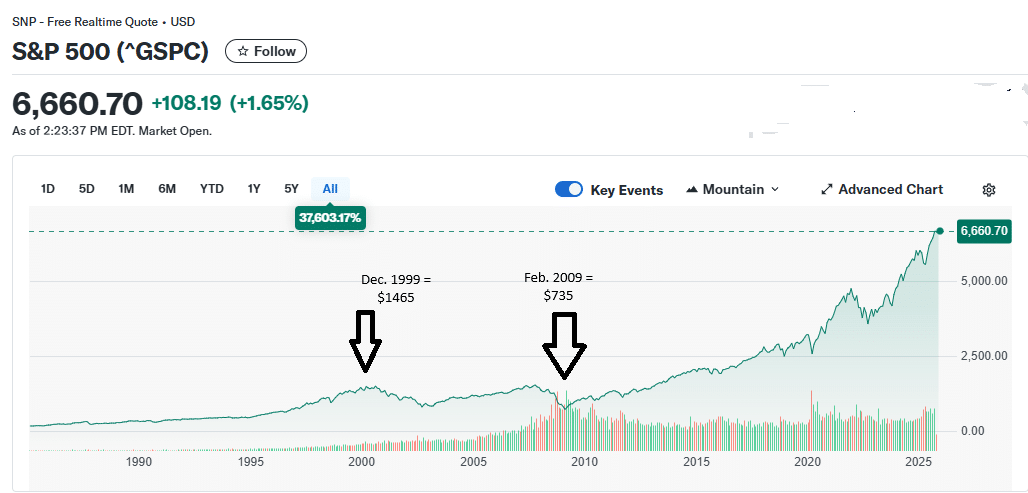
Task: Select the 5D time range
Action: pyautogui.click(x=87, y=188)
